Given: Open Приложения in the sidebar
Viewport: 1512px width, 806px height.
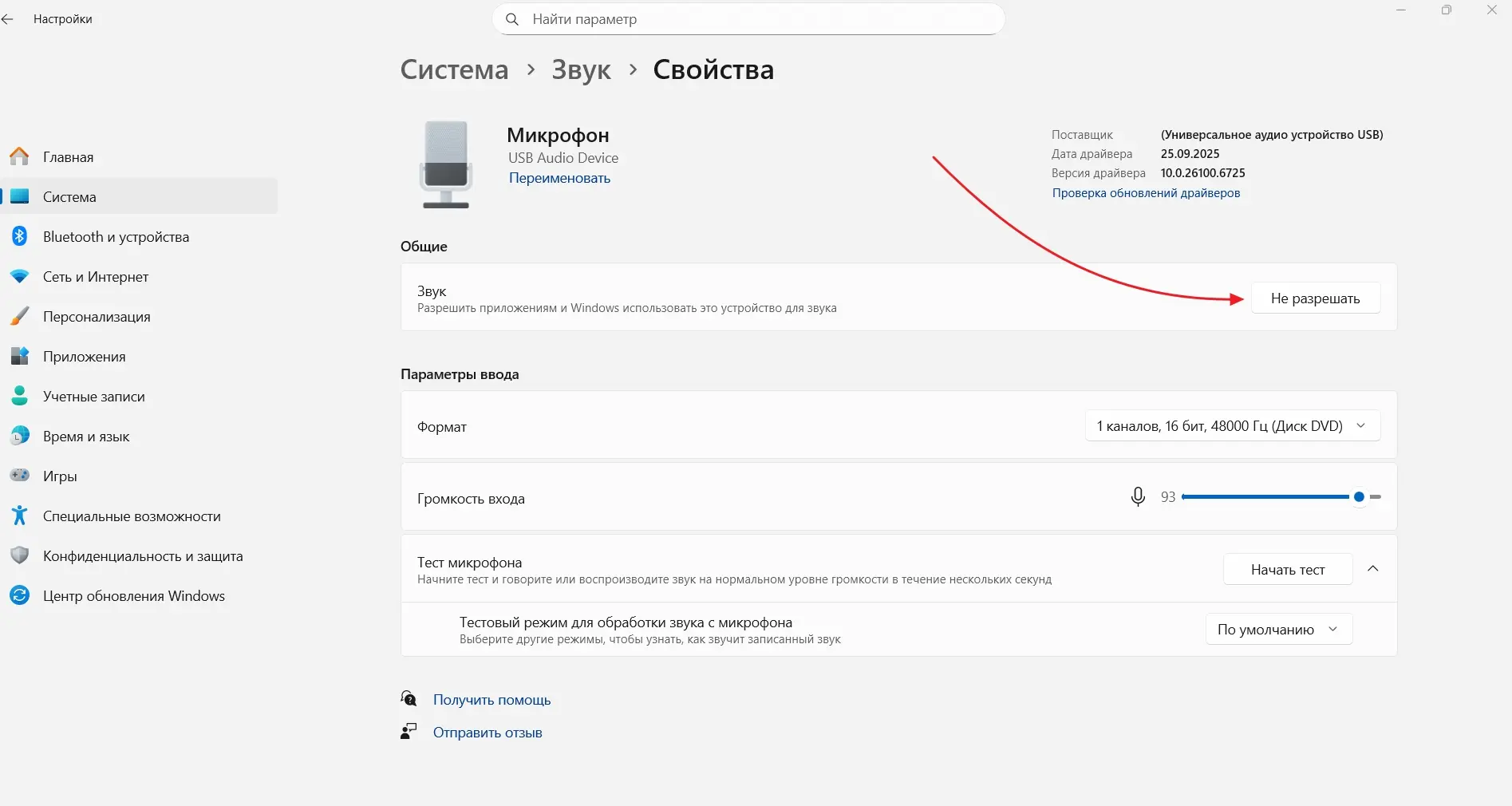Looking at the screenshot, I should (x=84, y=357).
